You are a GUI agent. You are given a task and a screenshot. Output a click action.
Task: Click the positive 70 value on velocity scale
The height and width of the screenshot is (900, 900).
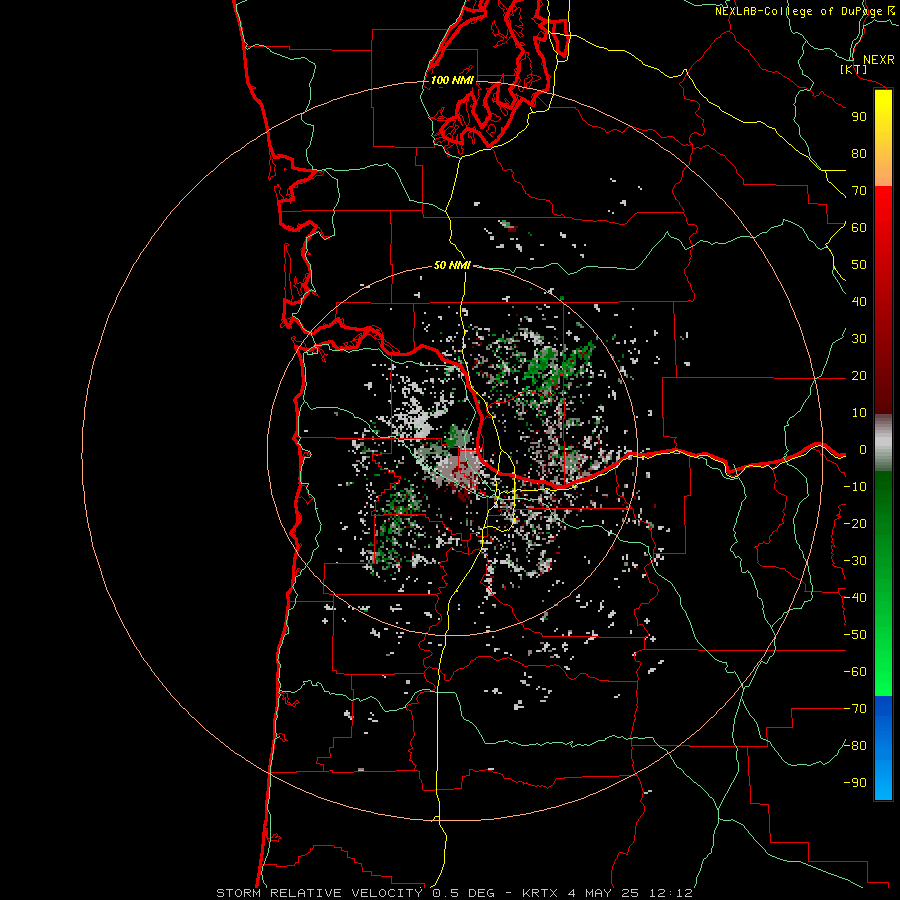[x=859, y=191]
